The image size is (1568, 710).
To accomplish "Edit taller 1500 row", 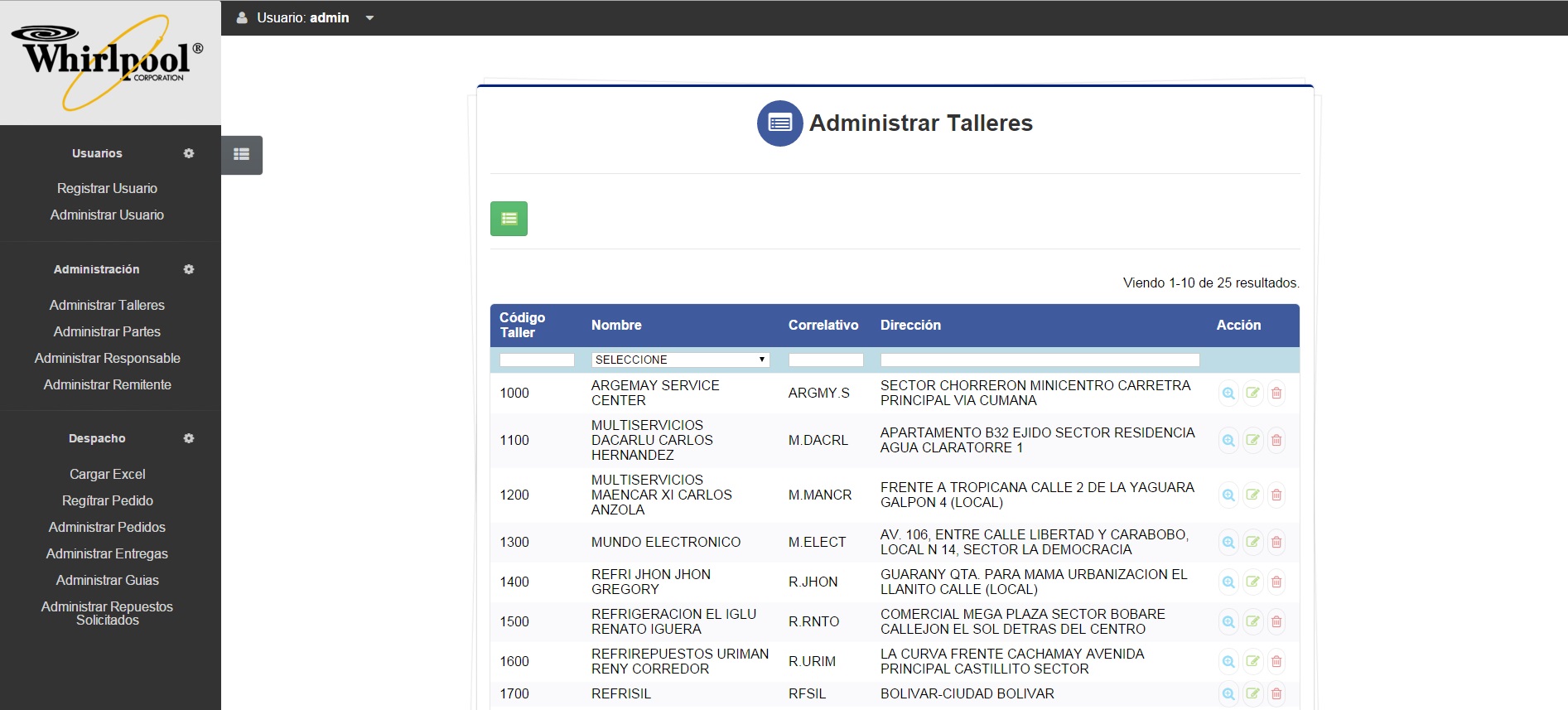I will [1252, 621].
